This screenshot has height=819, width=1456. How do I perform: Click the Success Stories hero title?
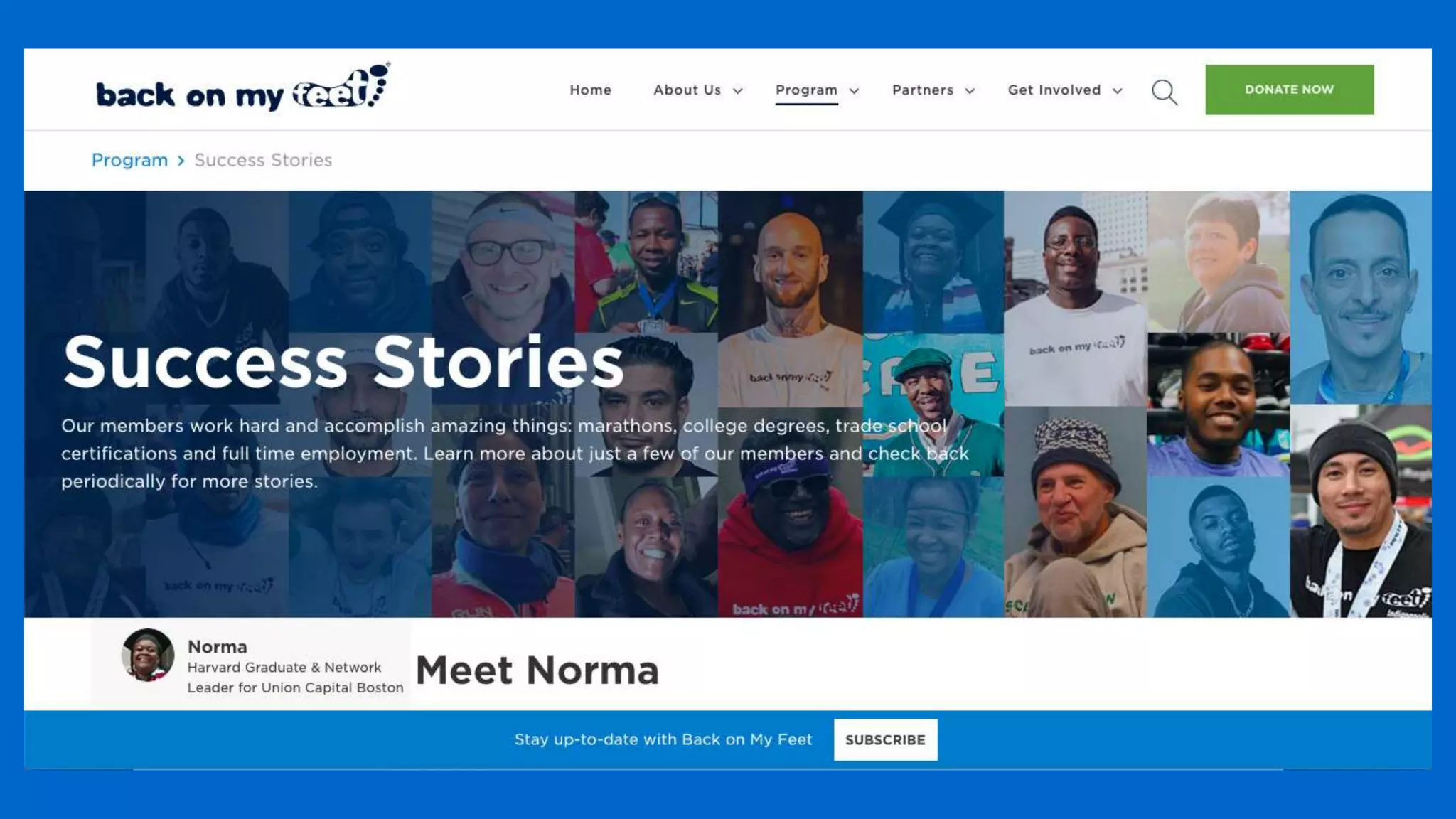pyautogui.click(x=343, y=362)
